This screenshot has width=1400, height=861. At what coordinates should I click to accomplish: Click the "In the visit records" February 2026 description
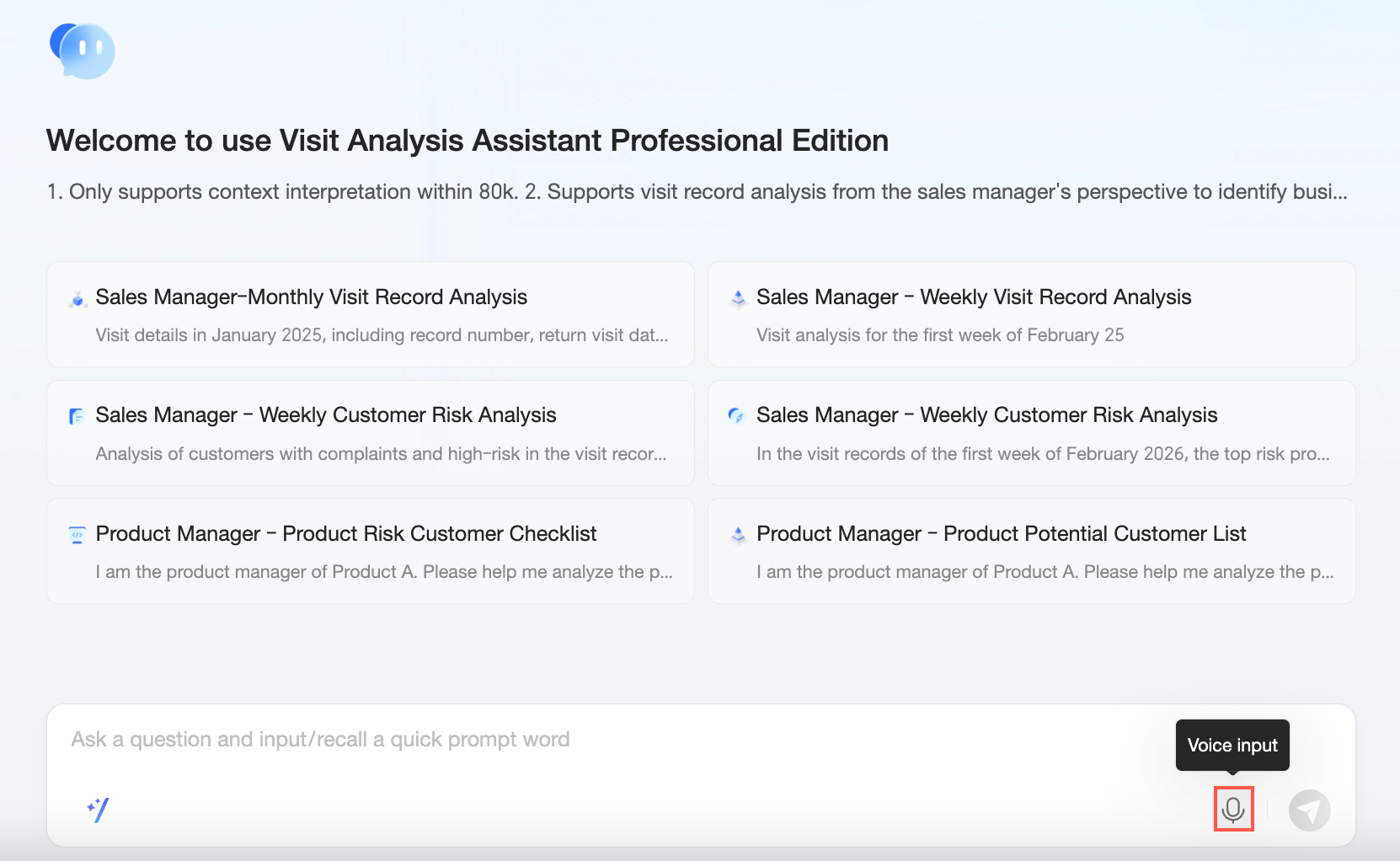pyautogui.click(x=1042, y=454)
